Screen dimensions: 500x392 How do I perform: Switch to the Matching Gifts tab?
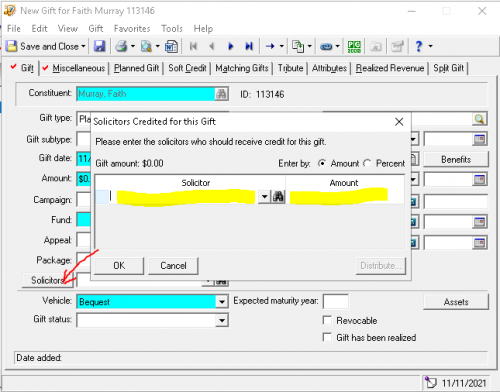(x=242, y=68)
